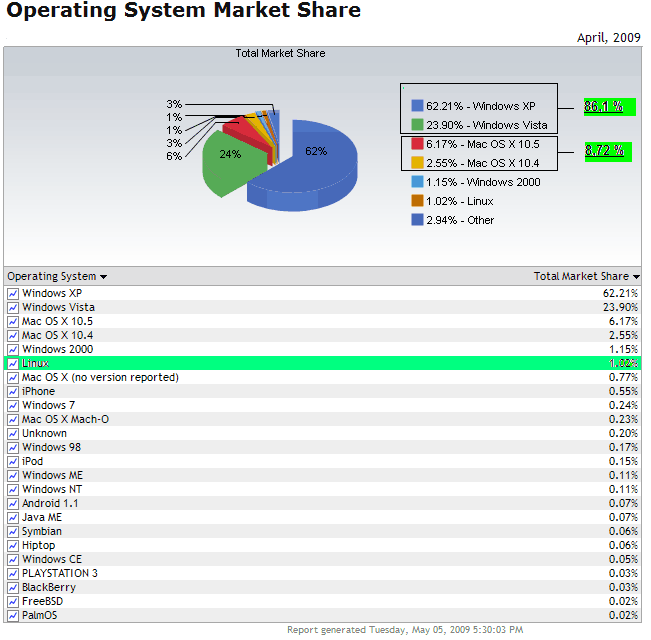Click the BlackBerry row label

pyautogui.click(x=49, y=588)
